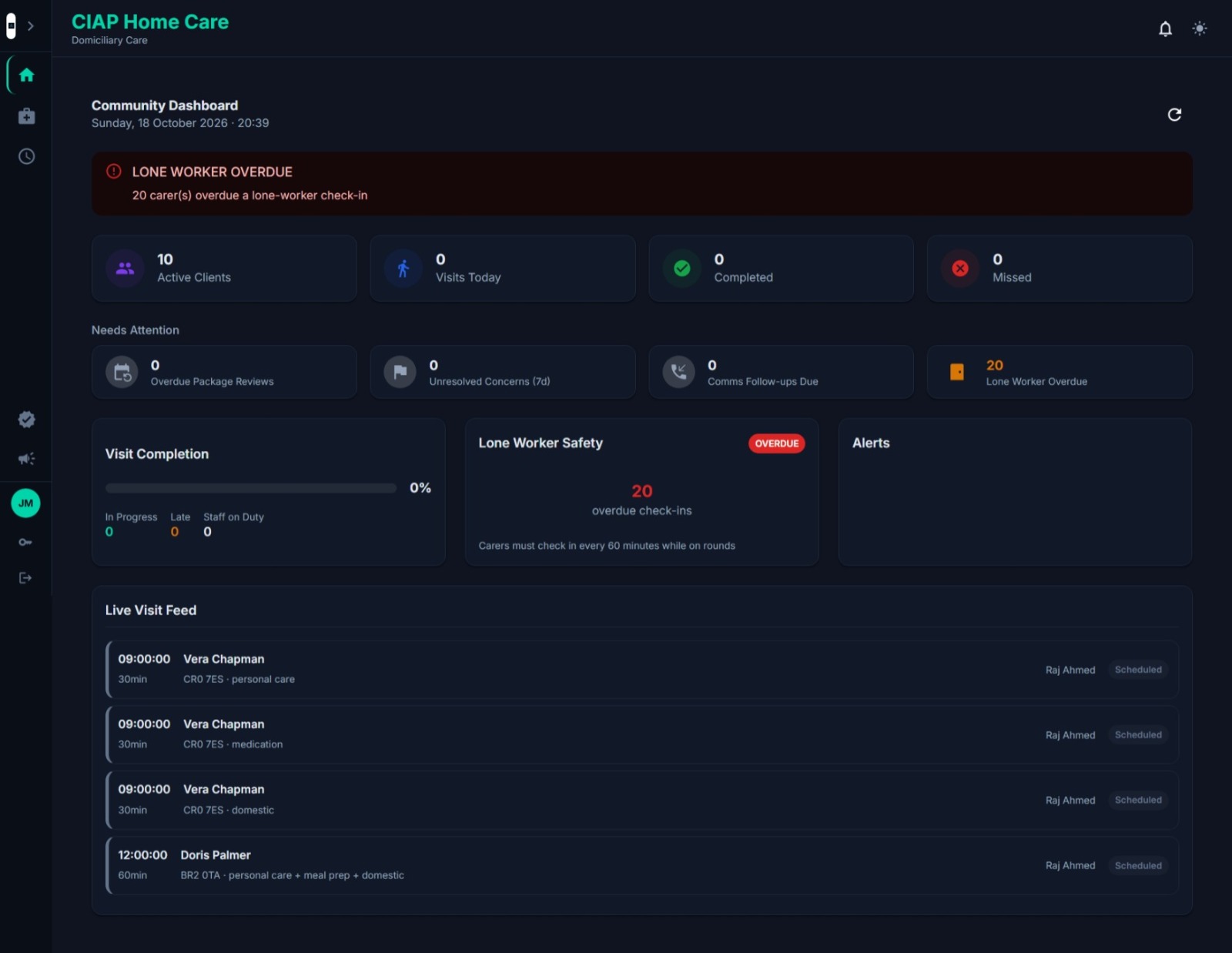Select Vera Chapman medication visit
1232x953 pixels.
click(642, 735)
